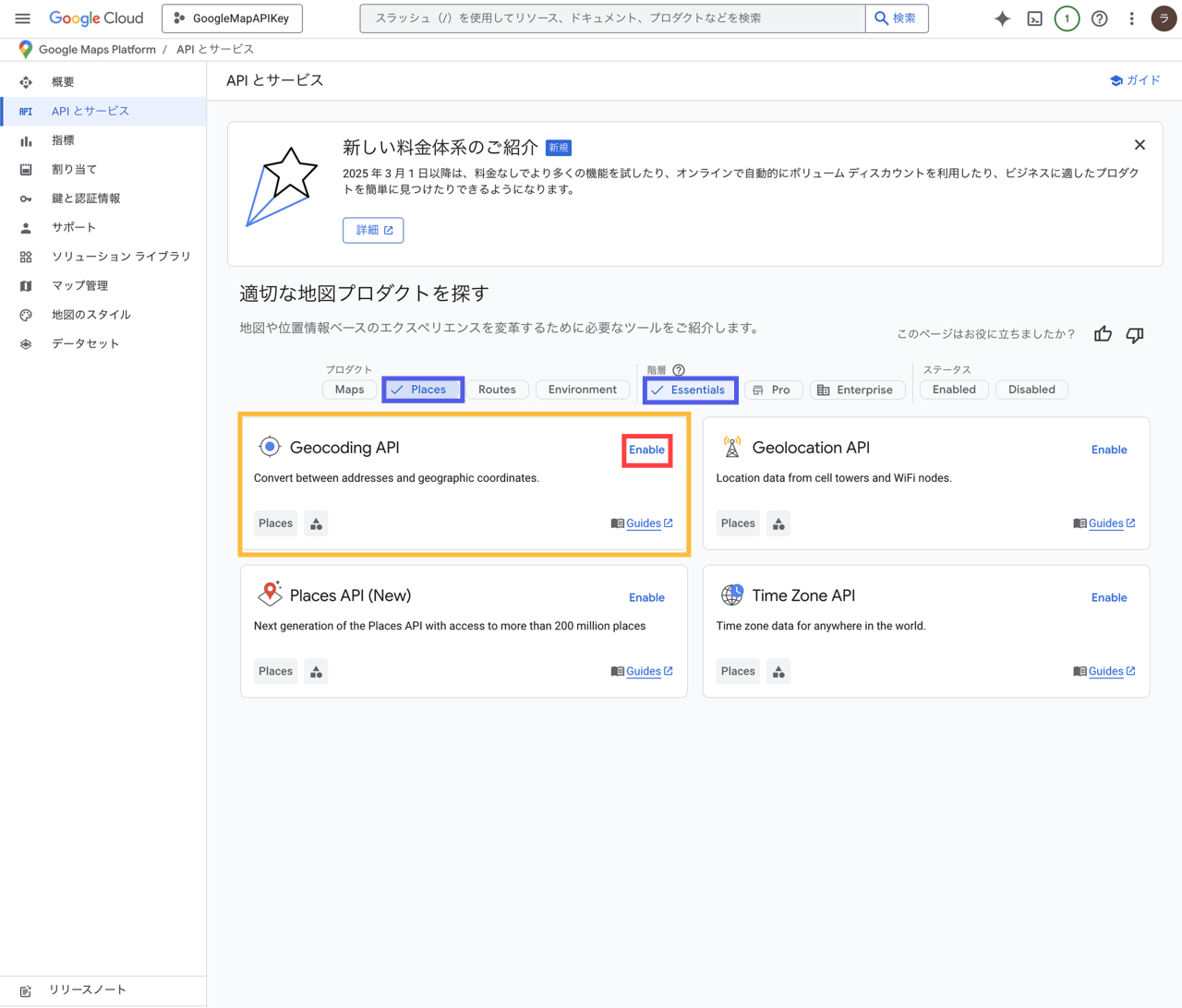Click Essentials tier icon in Geocoding card

coord(317,524)
